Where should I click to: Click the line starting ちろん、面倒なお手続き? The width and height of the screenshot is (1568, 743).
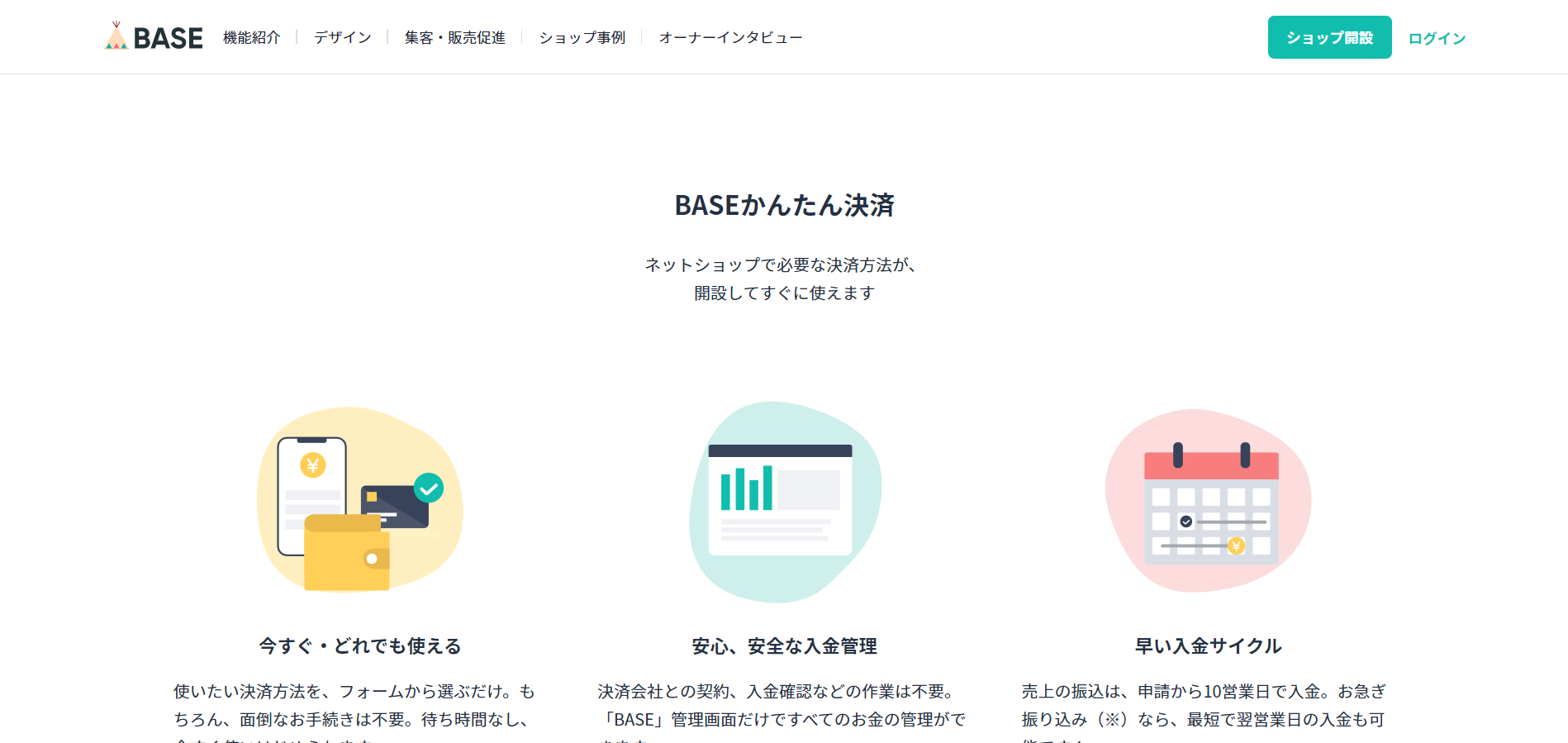point(351,720)
